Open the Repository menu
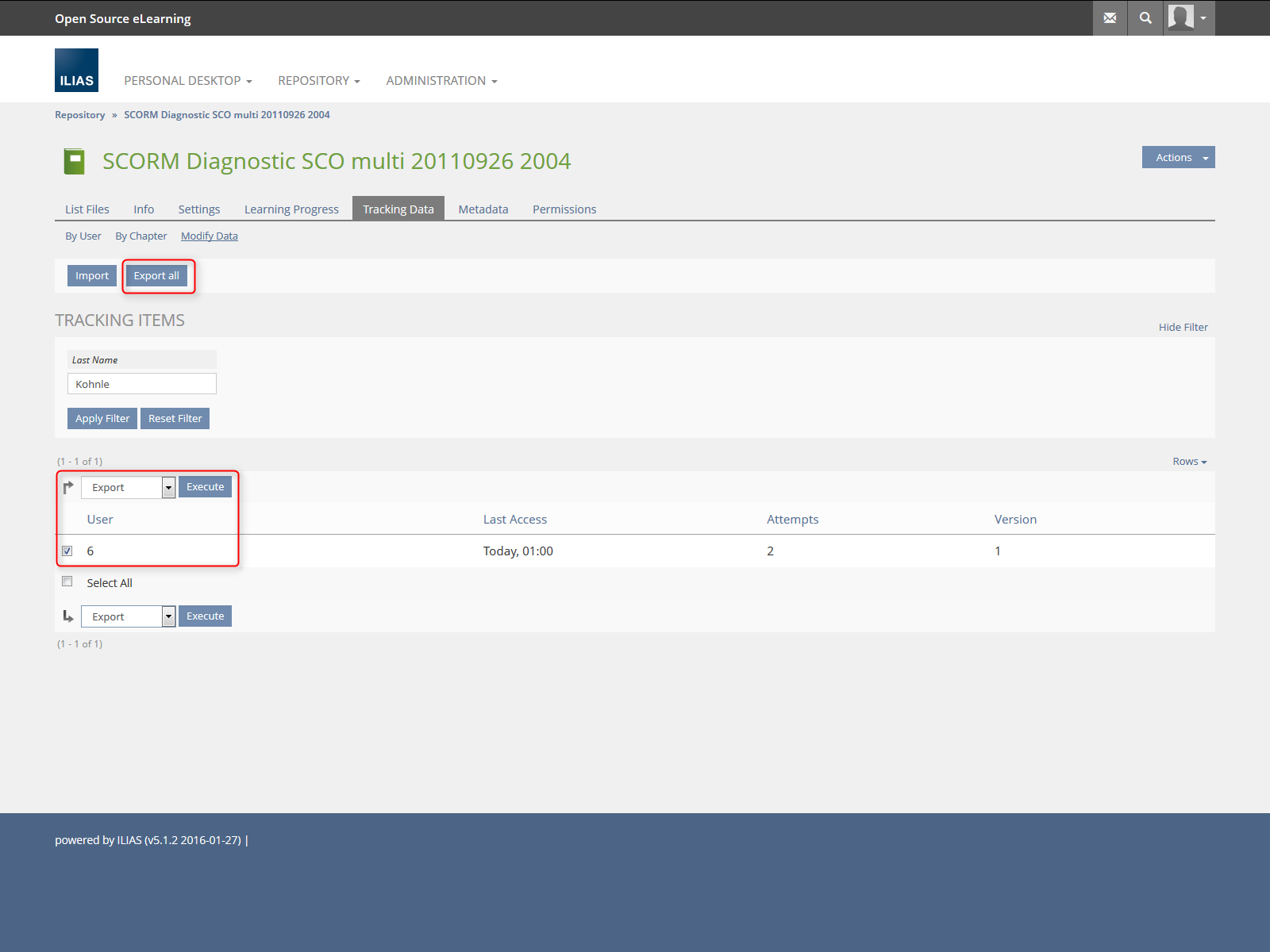1270x952 pixels. [318, 81]
